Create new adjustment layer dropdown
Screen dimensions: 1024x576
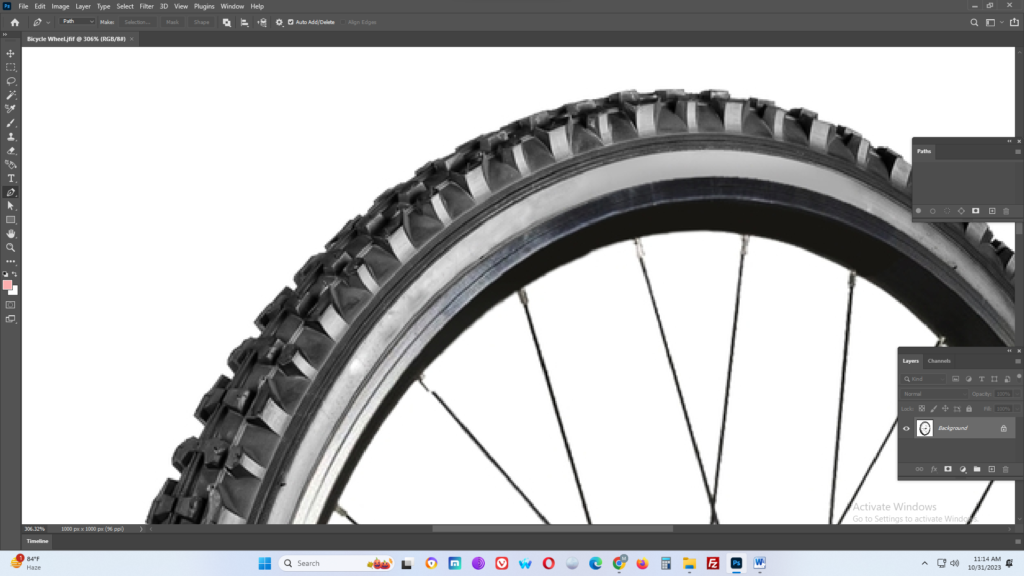pyautogui.click(x=963, y=469)
